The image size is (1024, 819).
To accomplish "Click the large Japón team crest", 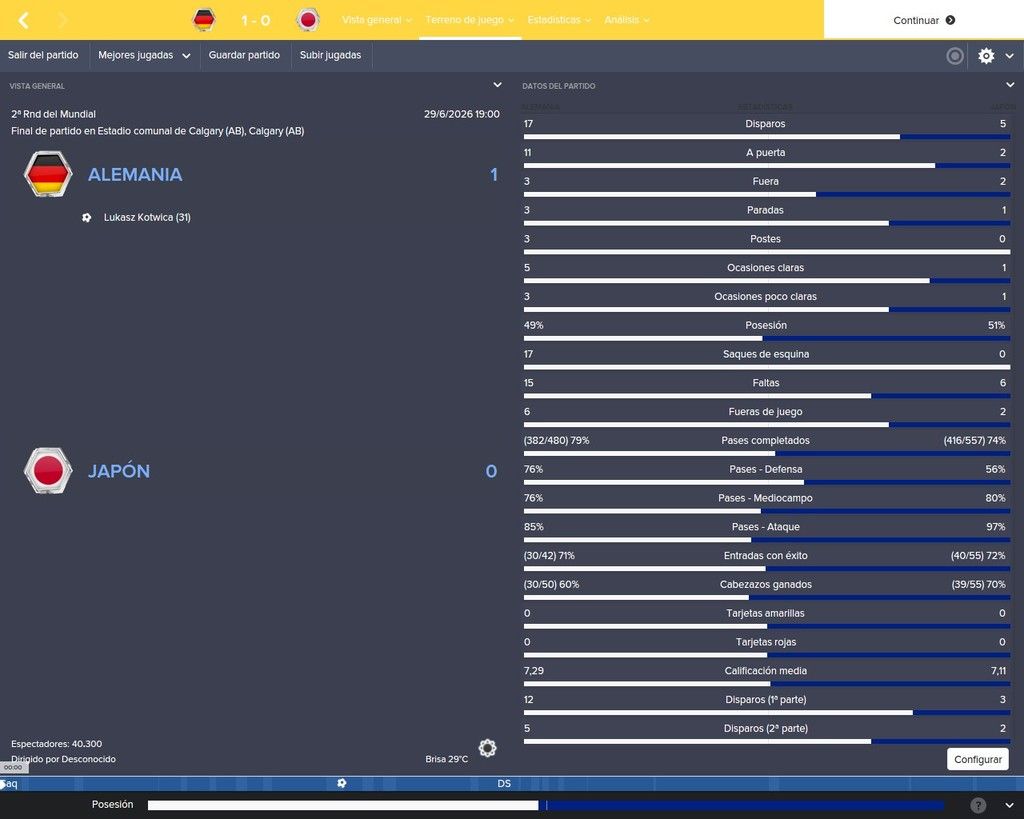I will coord(48,470).
